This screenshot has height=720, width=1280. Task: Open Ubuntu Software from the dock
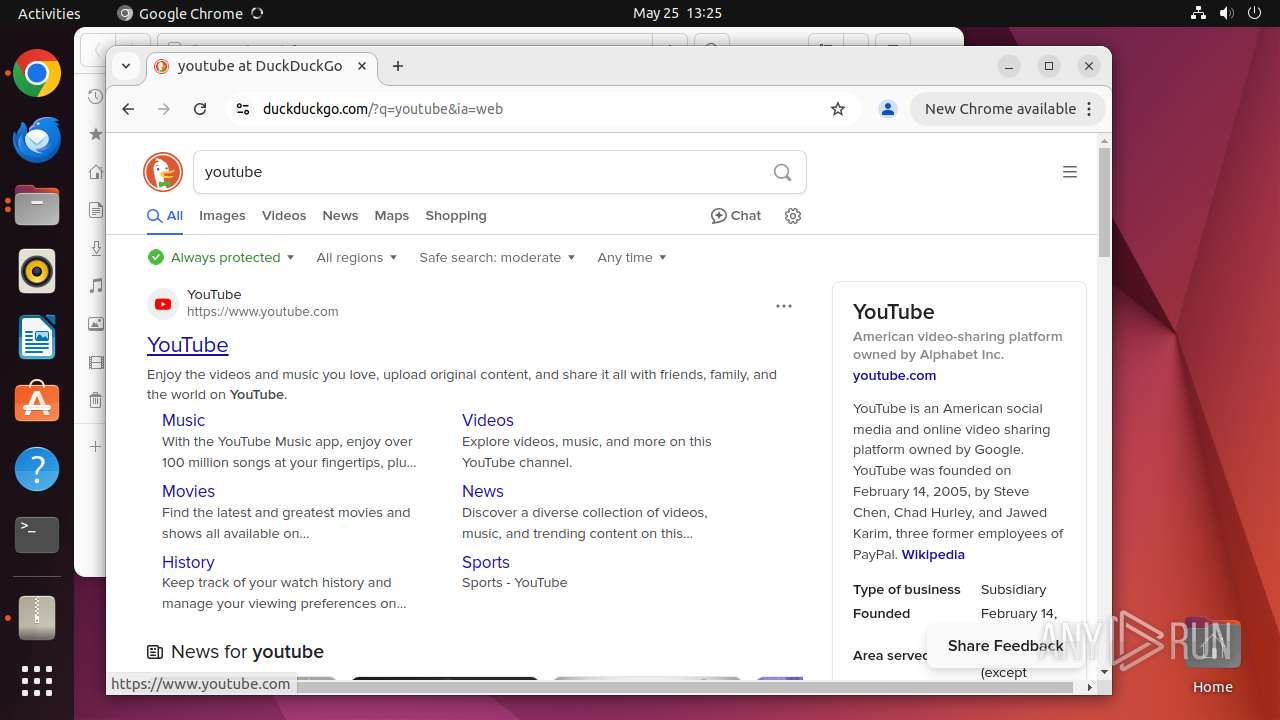37,403
